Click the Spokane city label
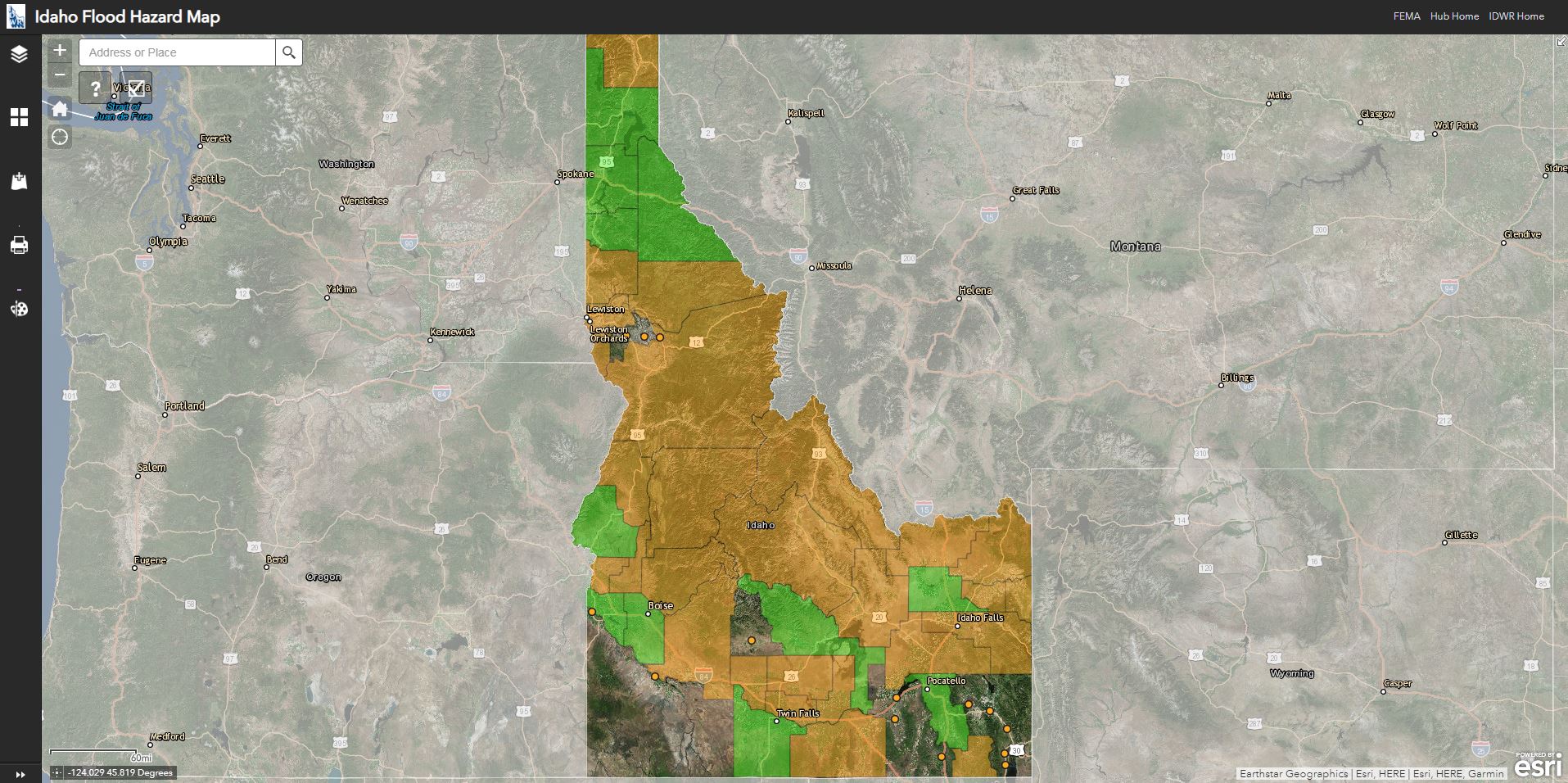 [576, 174]
